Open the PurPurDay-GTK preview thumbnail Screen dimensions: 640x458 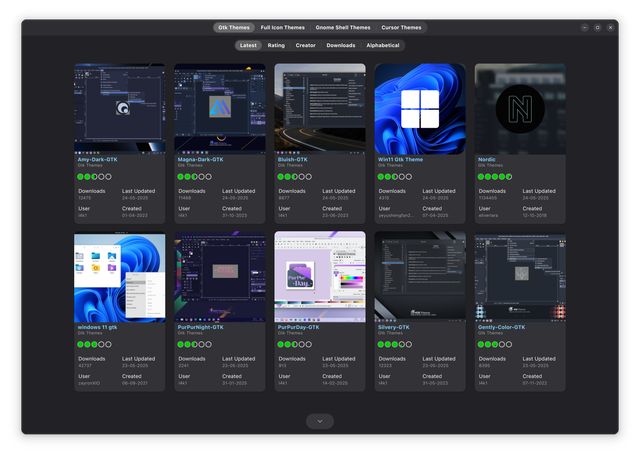(x=320, y=277)
